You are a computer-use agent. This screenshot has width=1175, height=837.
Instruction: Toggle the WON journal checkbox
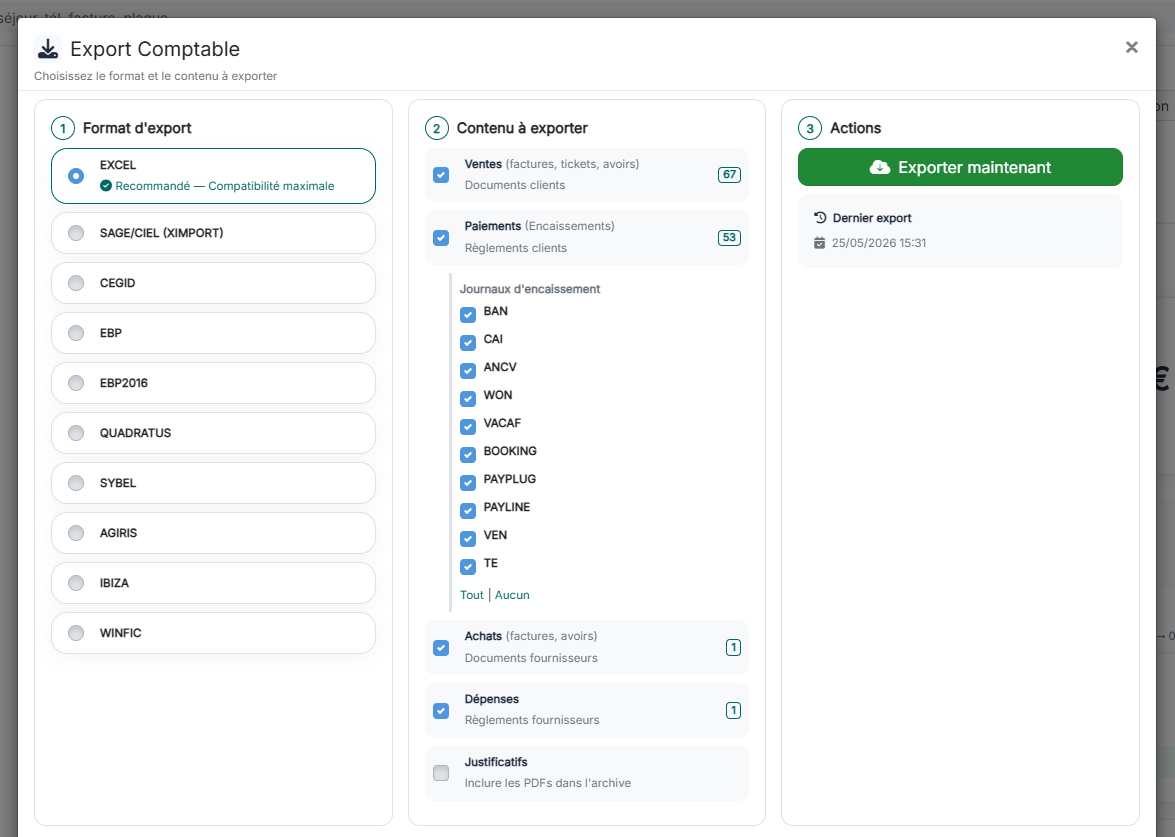pyautogui.click(x=468, y=399)
